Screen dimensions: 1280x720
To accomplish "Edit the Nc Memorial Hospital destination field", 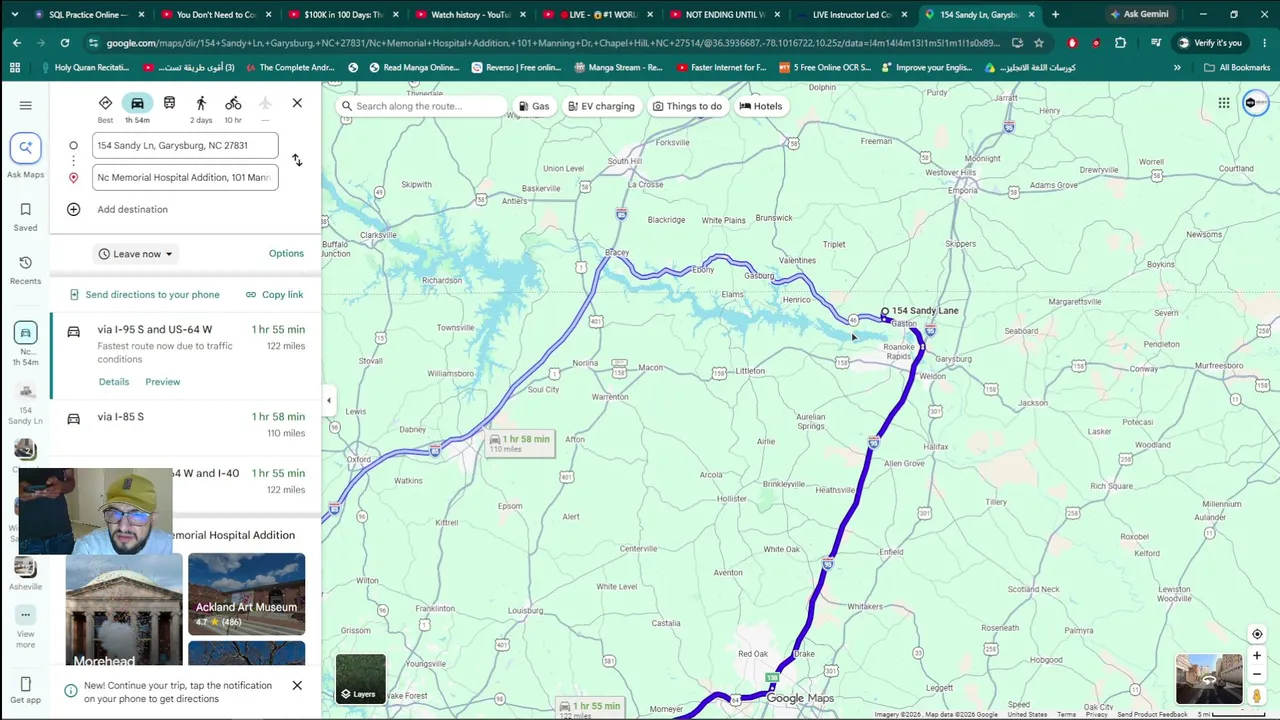I will point(185,177).
